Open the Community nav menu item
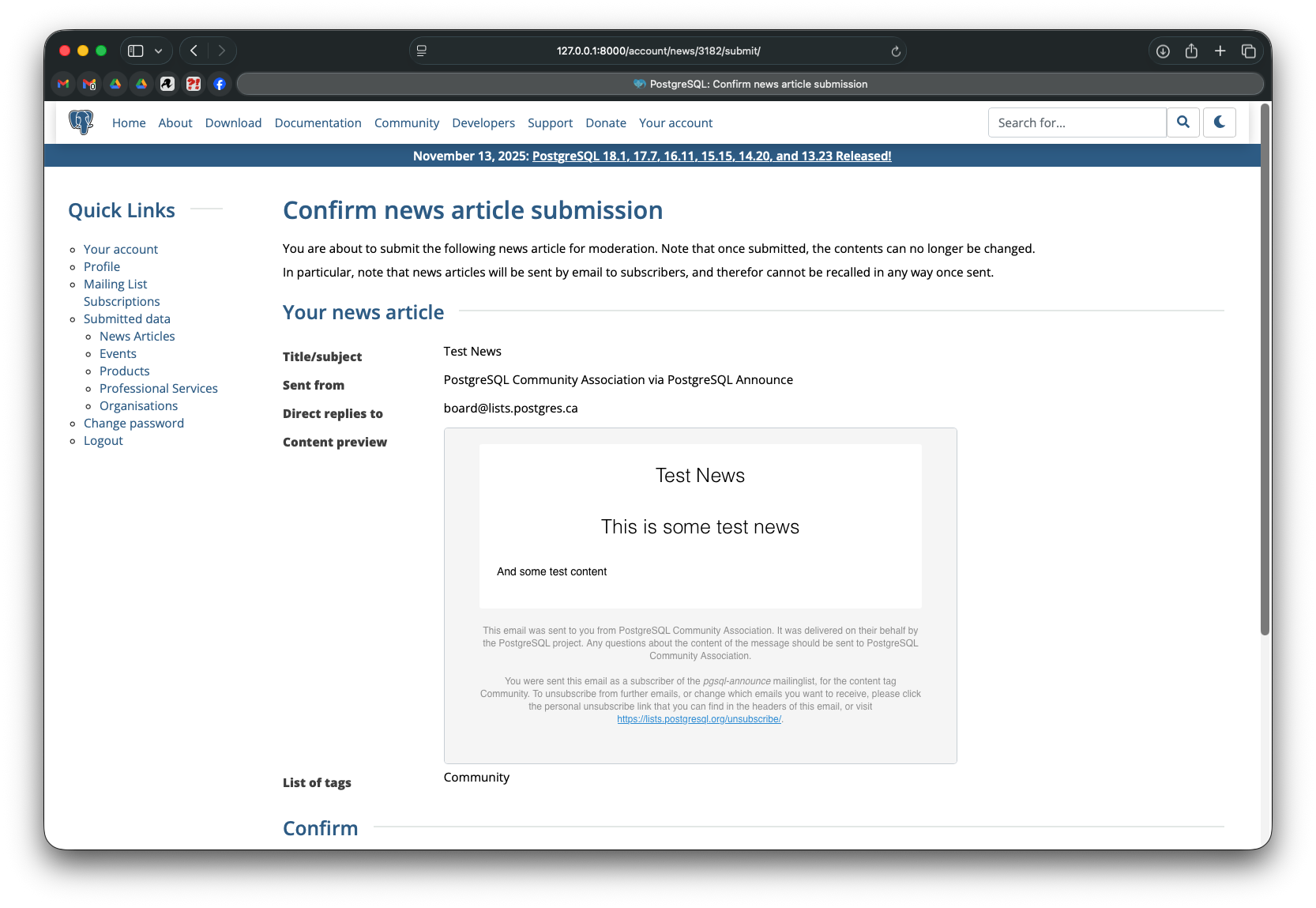The height and width of the screenshot is (908, 1316). point(406,123)
